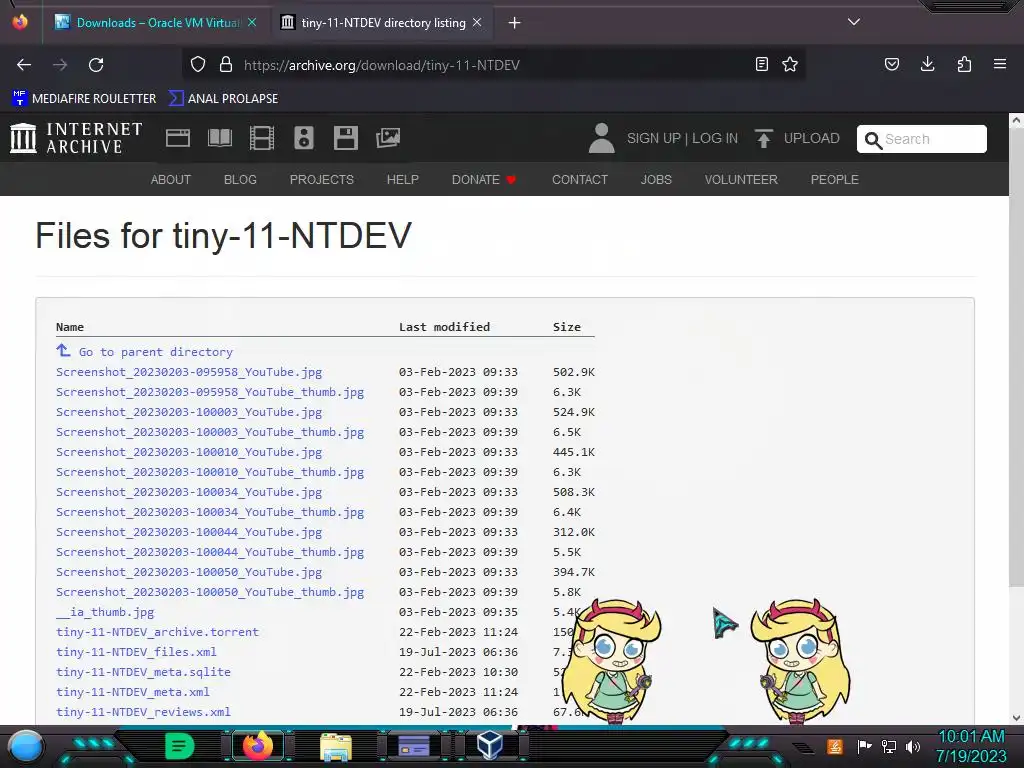The height and width of the screenshot is (768, 1024).
Task: Expand the list all tabs chevron
Action: 854,22
